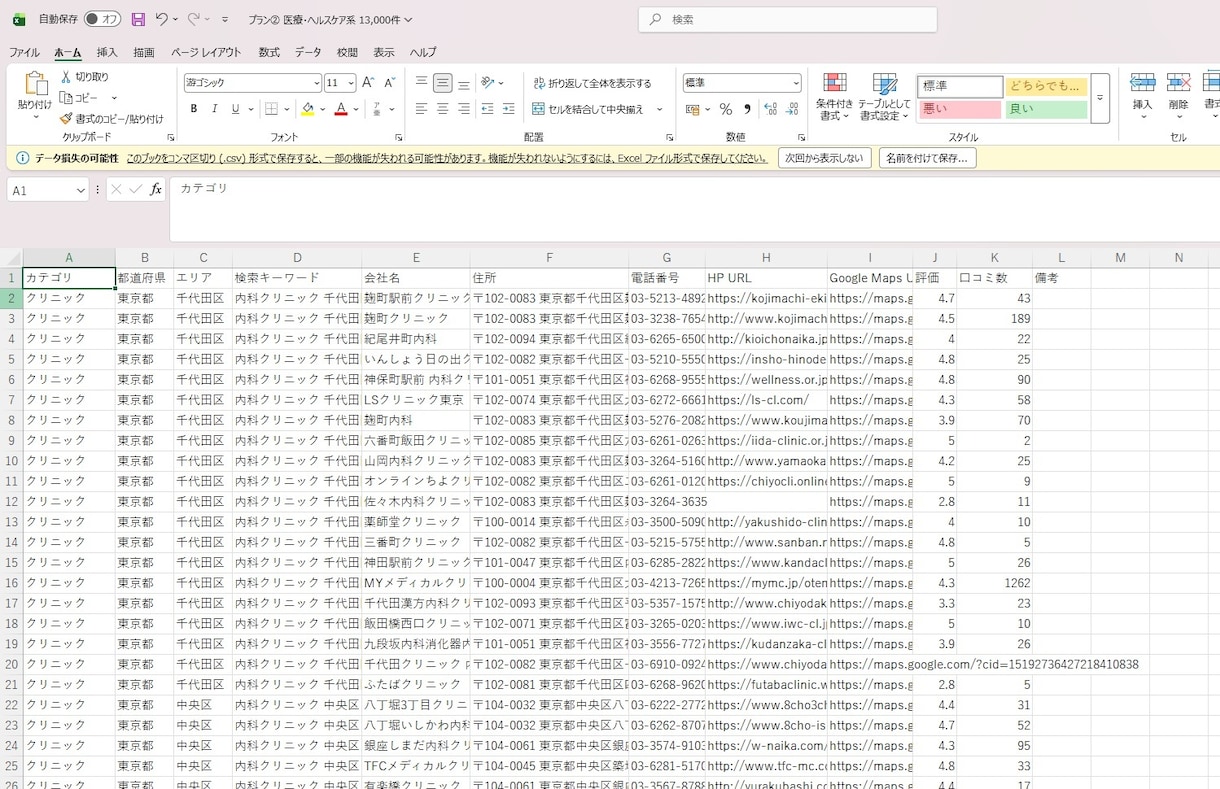Open the font name dropdown 游ゴシック

pos(317,83)
